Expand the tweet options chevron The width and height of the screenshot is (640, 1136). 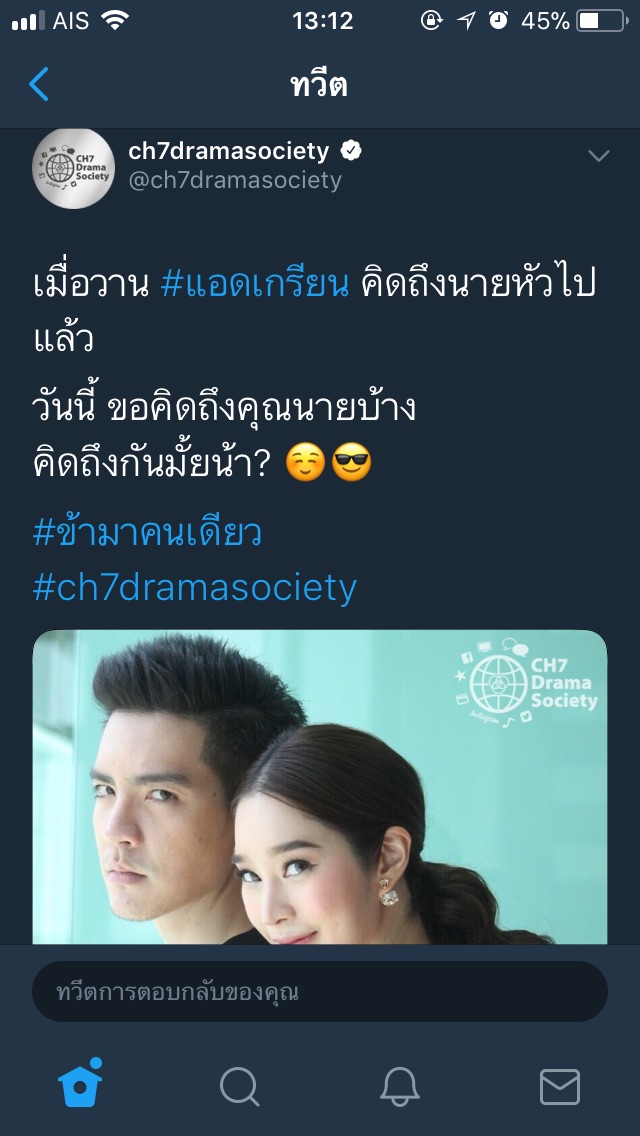pyautogui.click(x=599, y=155)
